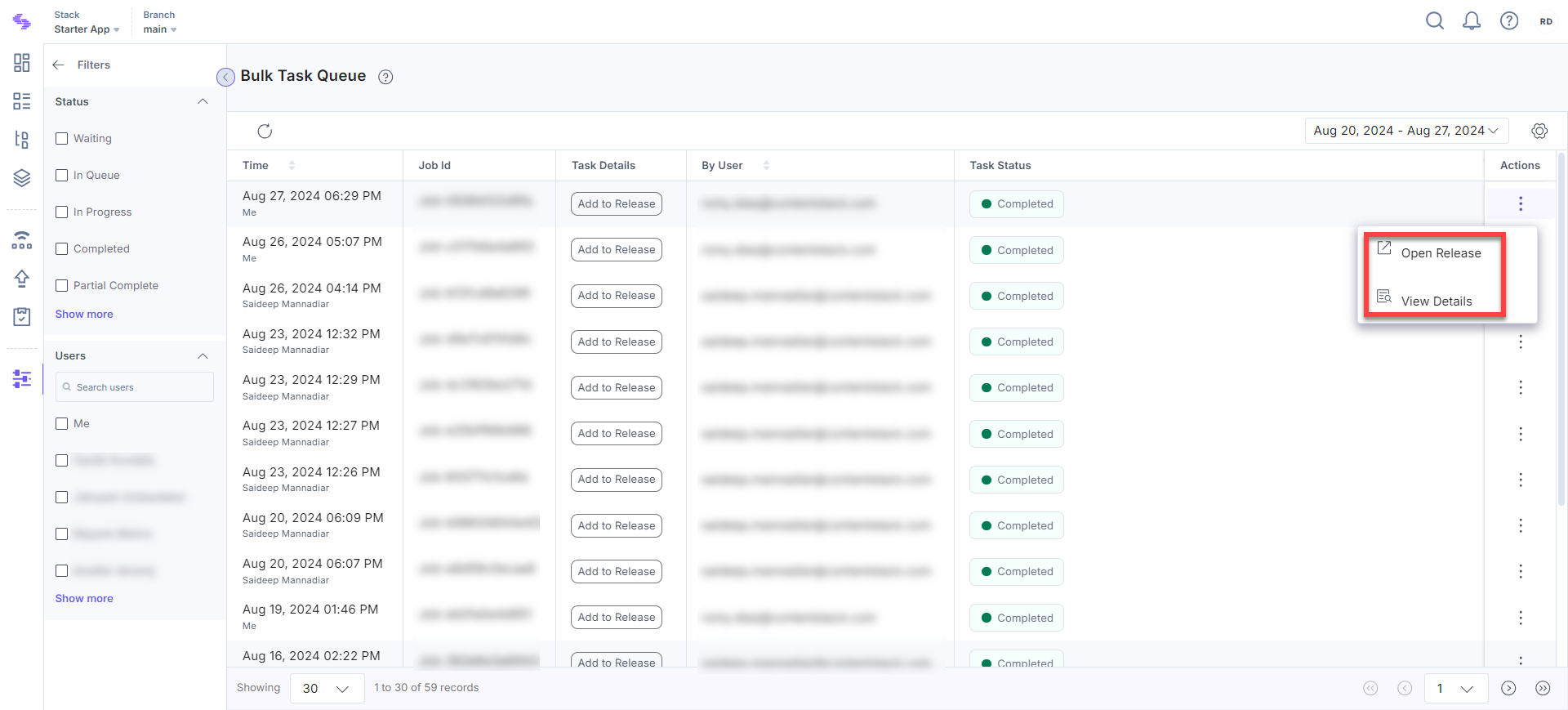Open the Settings sliders icon in sidebar

pos(22,379)
